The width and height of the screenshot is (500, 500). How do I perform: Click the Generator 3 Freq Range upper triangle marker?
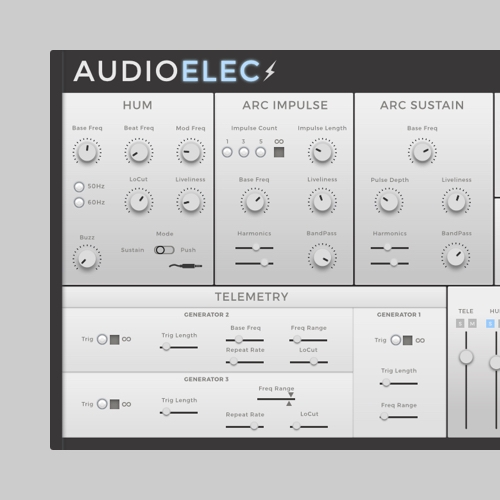(x=291, y=395)
